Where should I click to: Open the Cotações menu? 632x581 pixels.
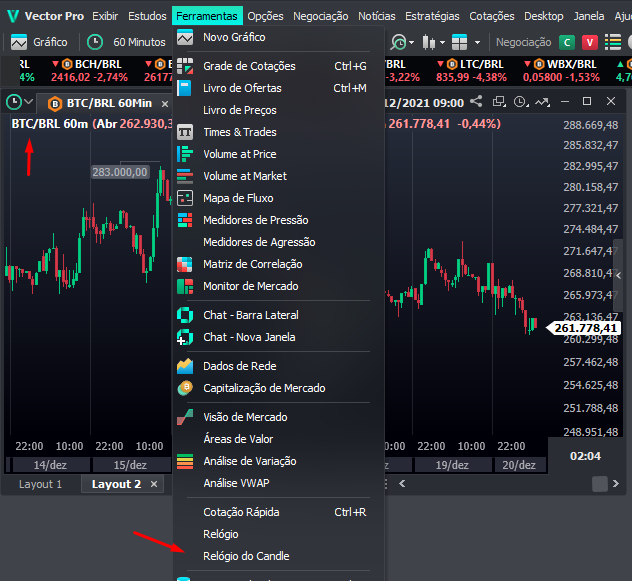click(492, 16)
